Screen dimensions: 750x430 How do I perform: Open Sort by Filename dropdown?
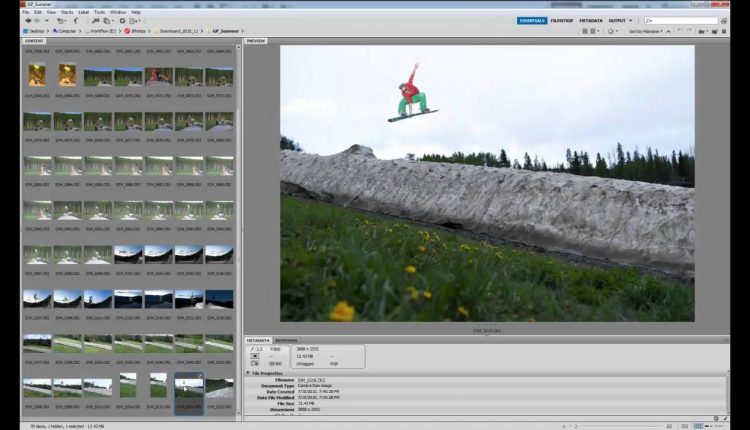coord(645,31)
